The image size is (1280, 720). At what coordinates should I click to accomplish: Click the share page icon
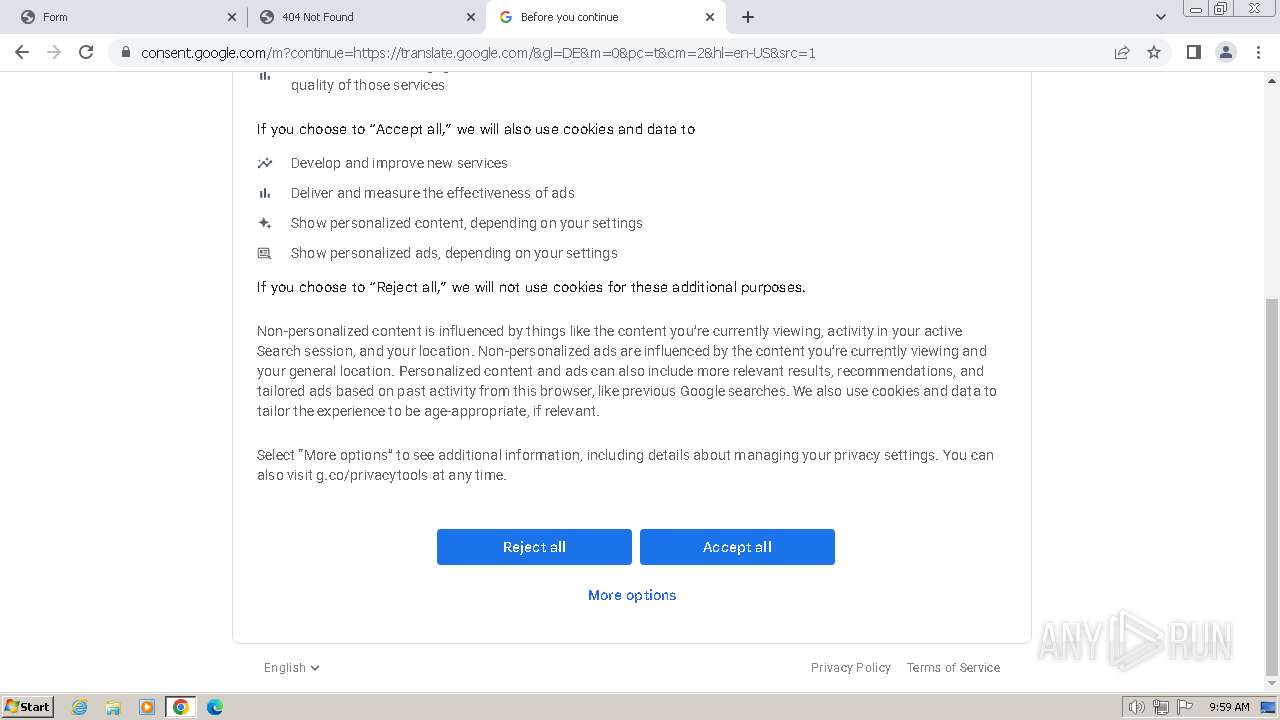pyautogui.click(x=1122, y=52)
